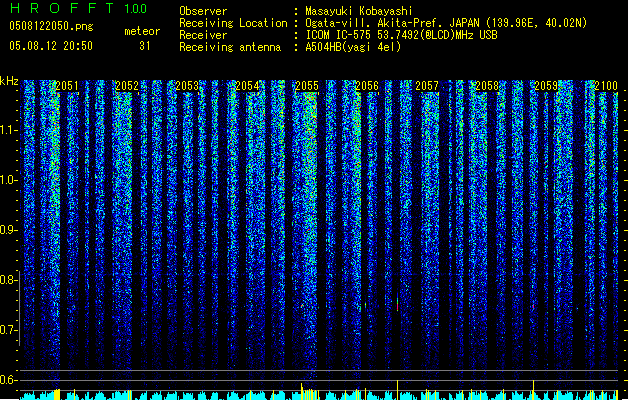
Task: Click time marker 2056
Action: pyautogui.click(x=367, y=86)
